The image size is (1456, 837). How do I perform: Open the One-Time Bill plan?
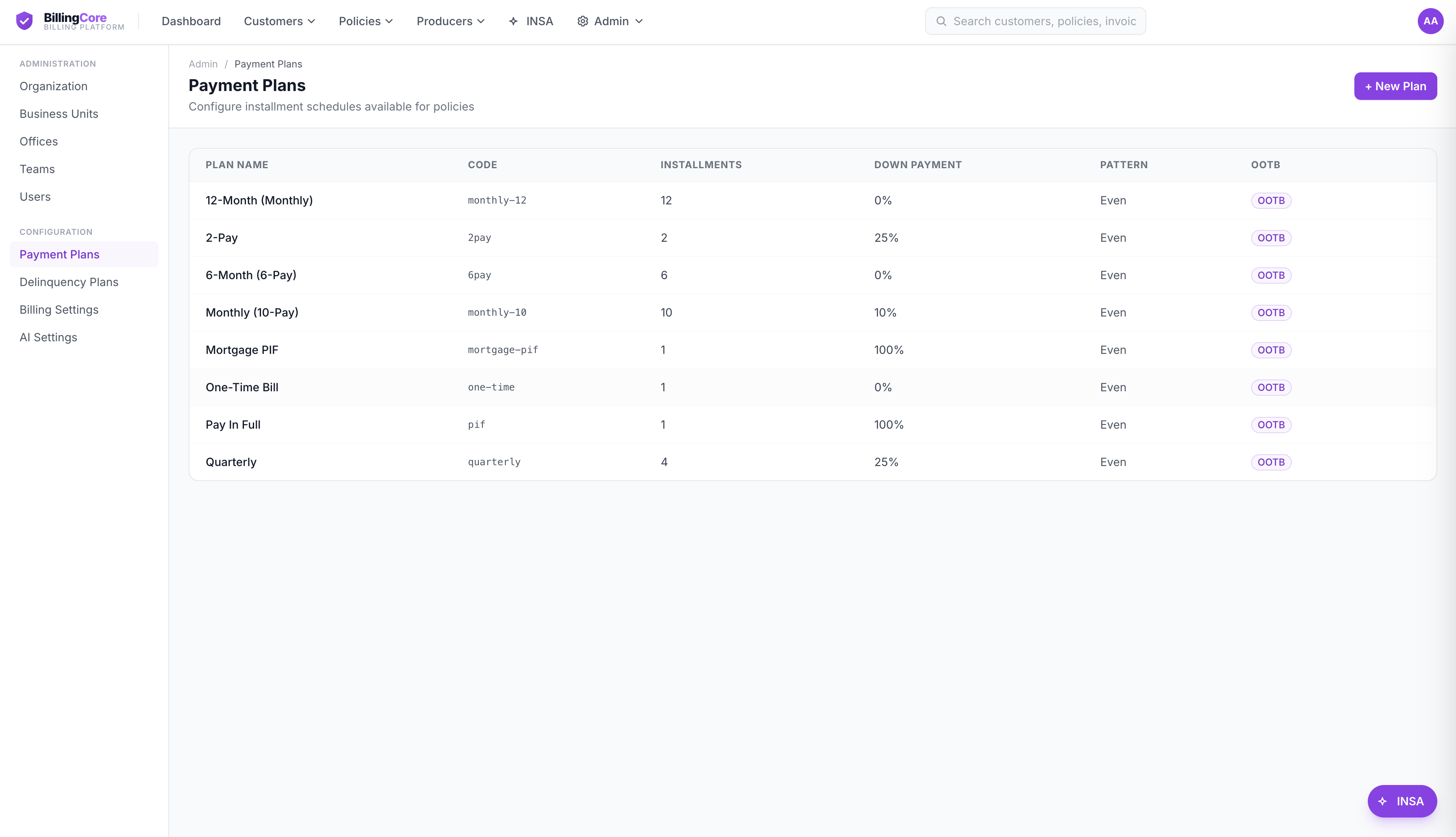coord(813,387)
